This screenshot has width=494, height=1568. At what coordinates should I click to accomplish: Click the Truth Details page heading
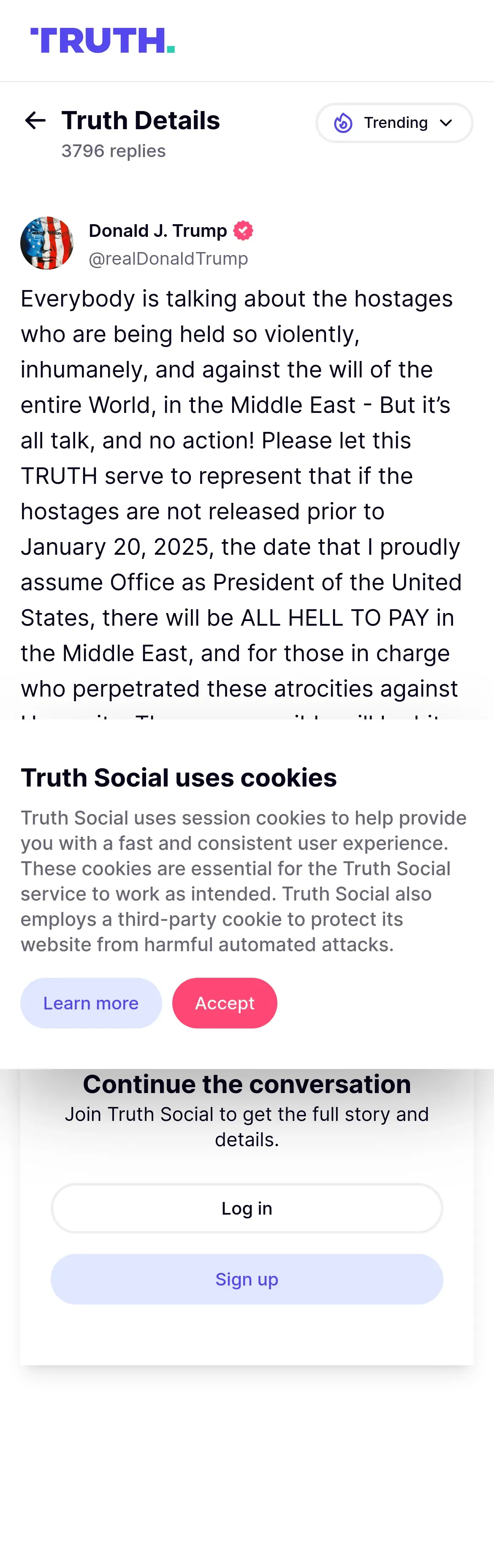point(141,120)
